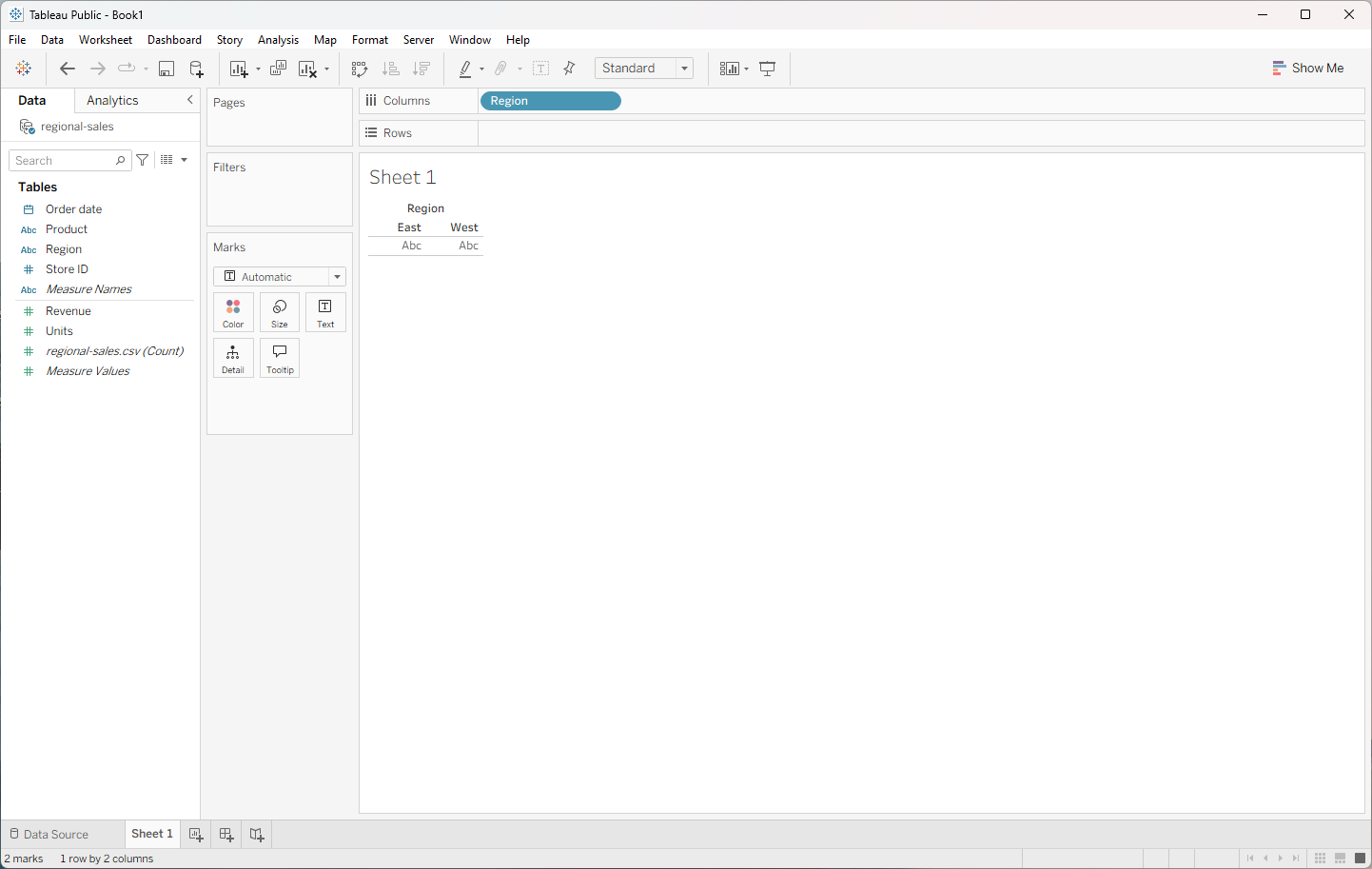Image resolution: width=1372 pixels, height=869 pixels.
Task: Click the East column header
Action: (409, 227)
